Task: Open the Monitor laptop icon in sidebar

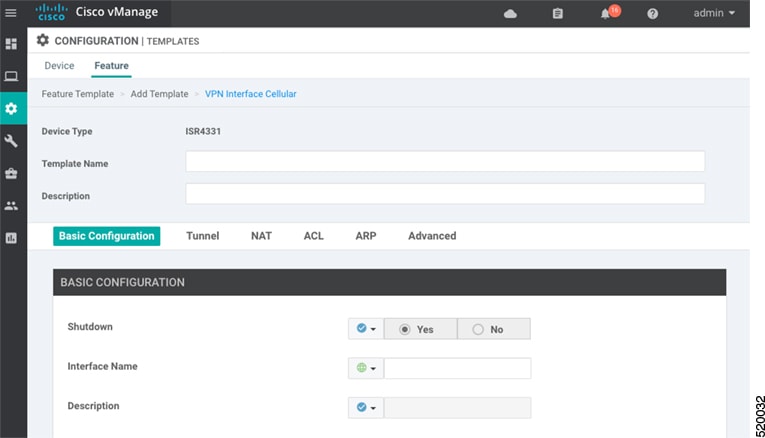Action: (x=11, y=76)
